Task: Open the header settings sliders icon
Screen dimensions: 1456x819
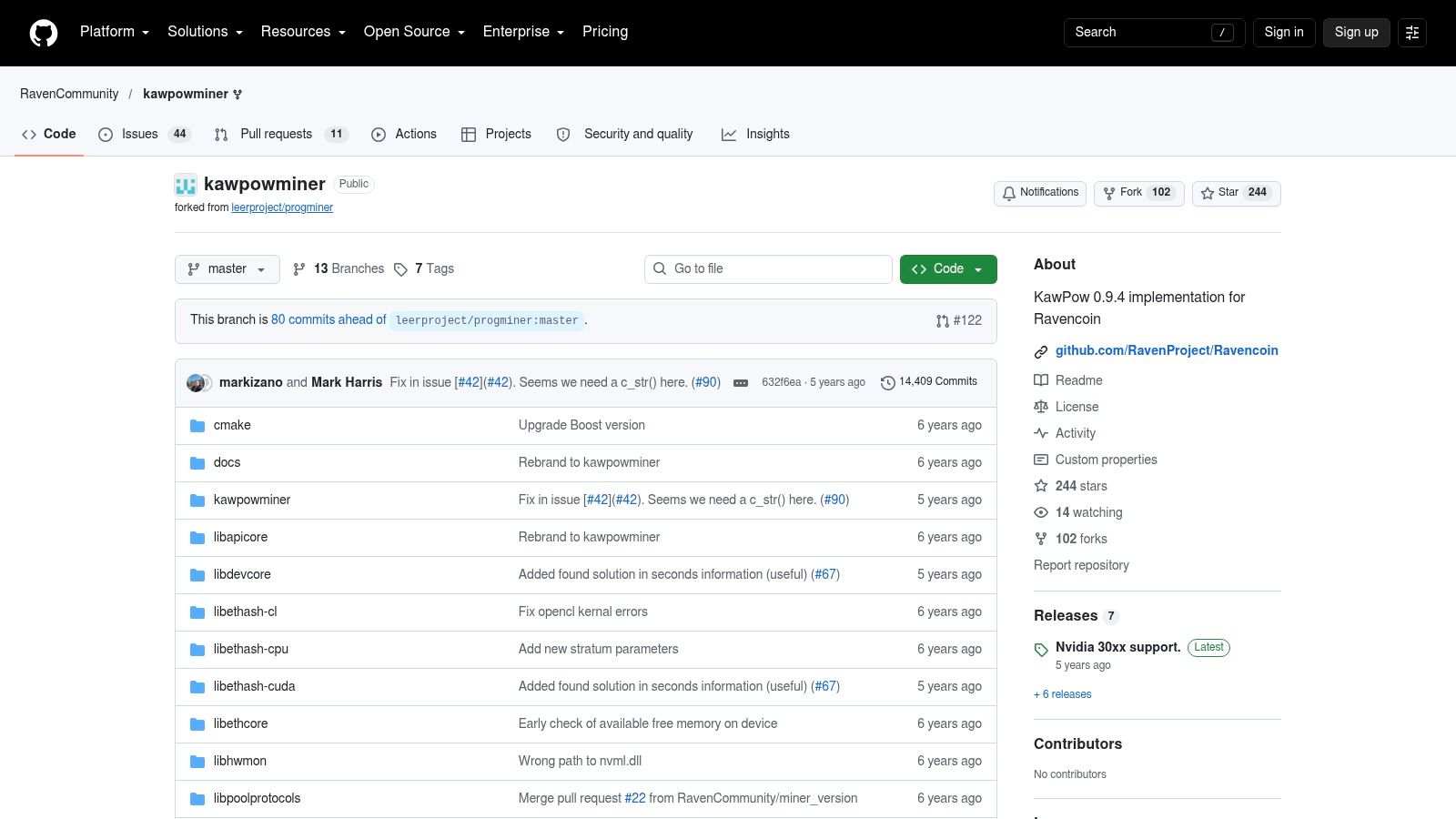Action: tap(1412, 33)
